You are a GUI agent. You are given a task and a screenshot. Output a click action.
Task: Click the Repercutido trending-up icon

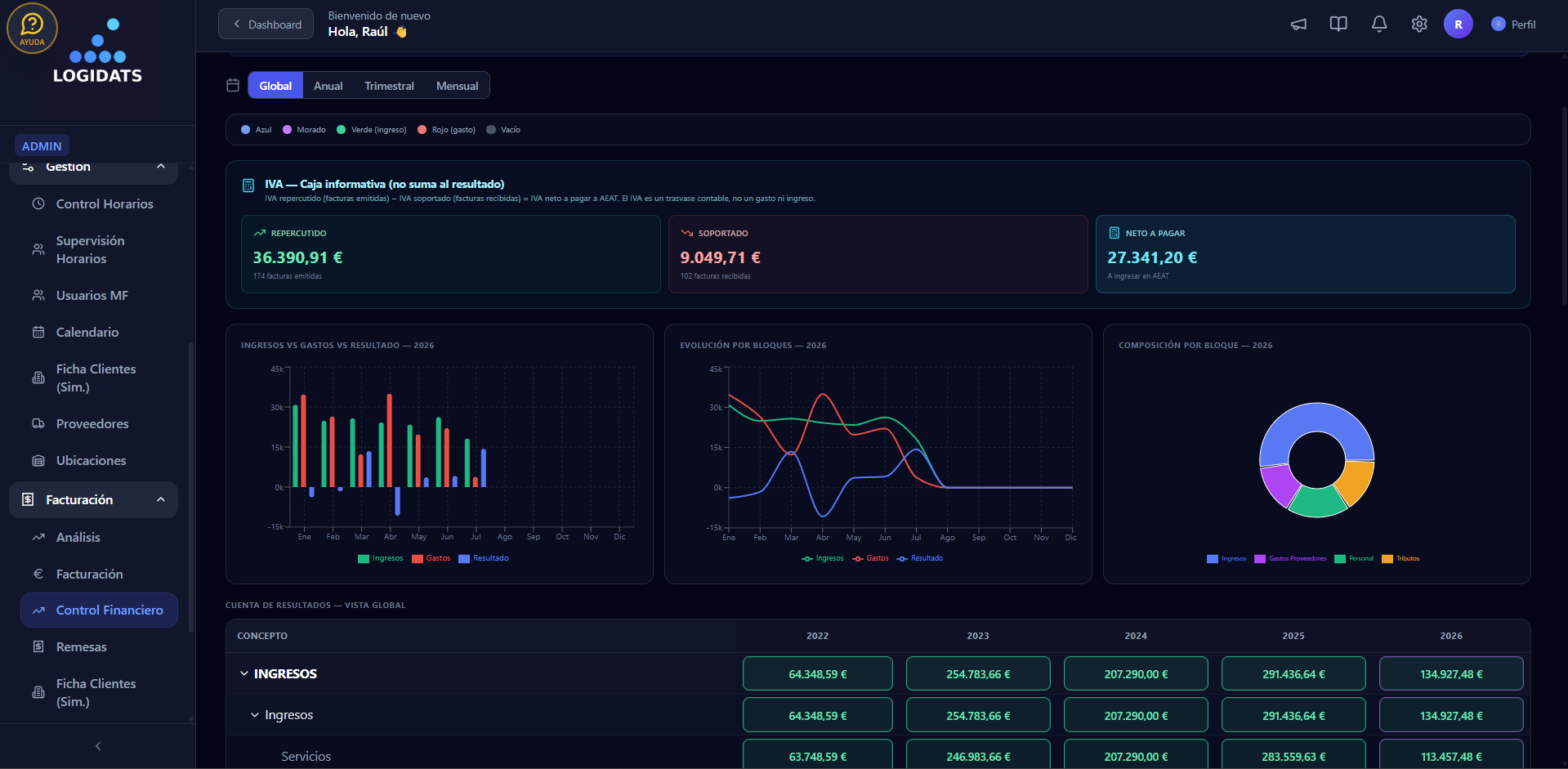click(x=260, y=233)
